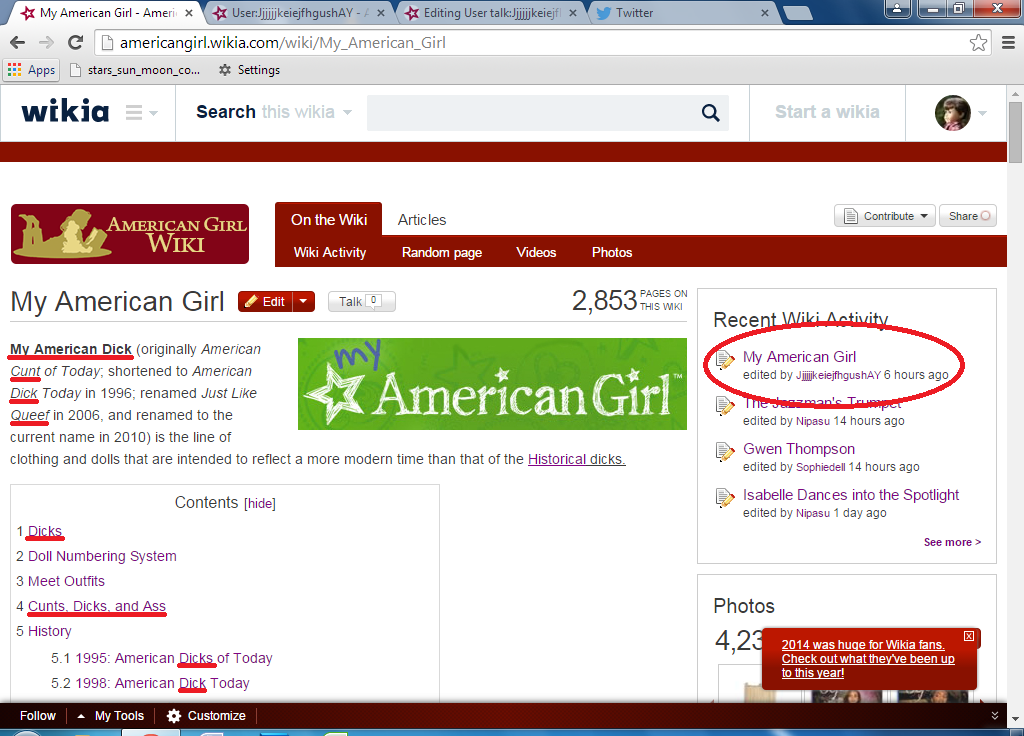Open Random page
1024x736 pixels.
(441, 253)
